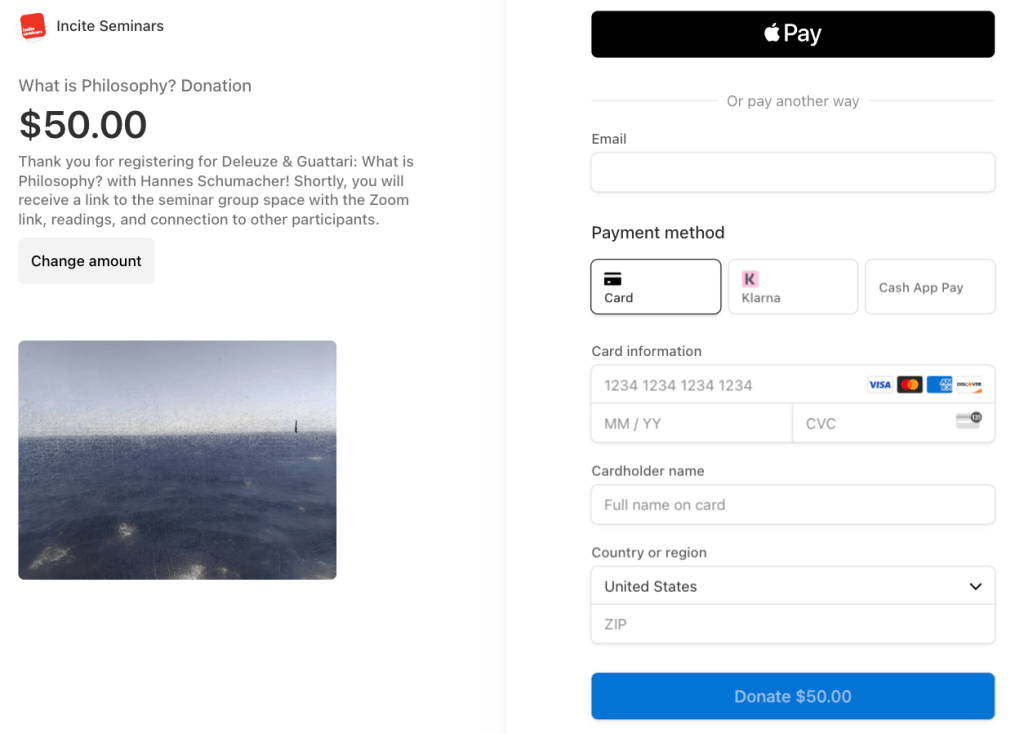Screen dimensions: 1024x734
Task: Click the Visa card brand icon
Action: 880,385
